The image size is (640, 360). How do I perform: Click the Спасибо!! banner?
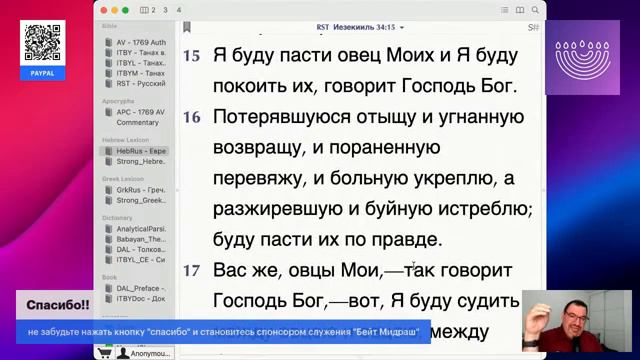pyautogui.click(x=58, y=305)
